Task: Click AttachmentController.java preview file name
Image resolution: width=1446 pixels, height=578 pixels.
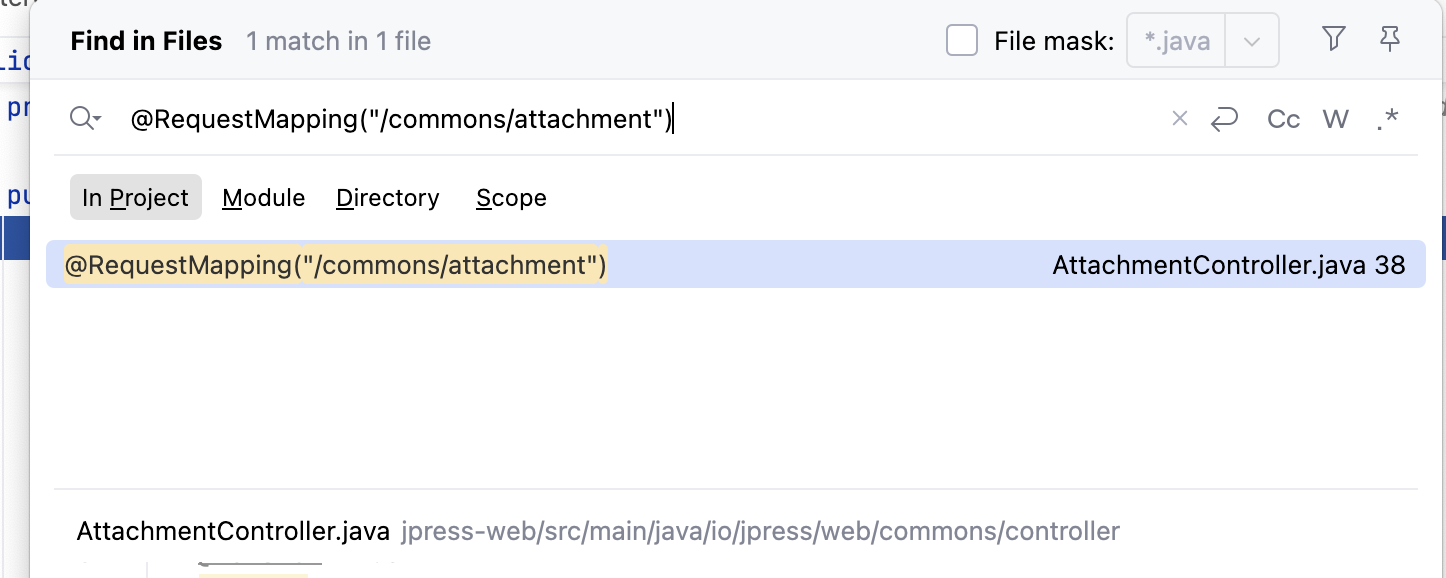Action: [233, 531]
